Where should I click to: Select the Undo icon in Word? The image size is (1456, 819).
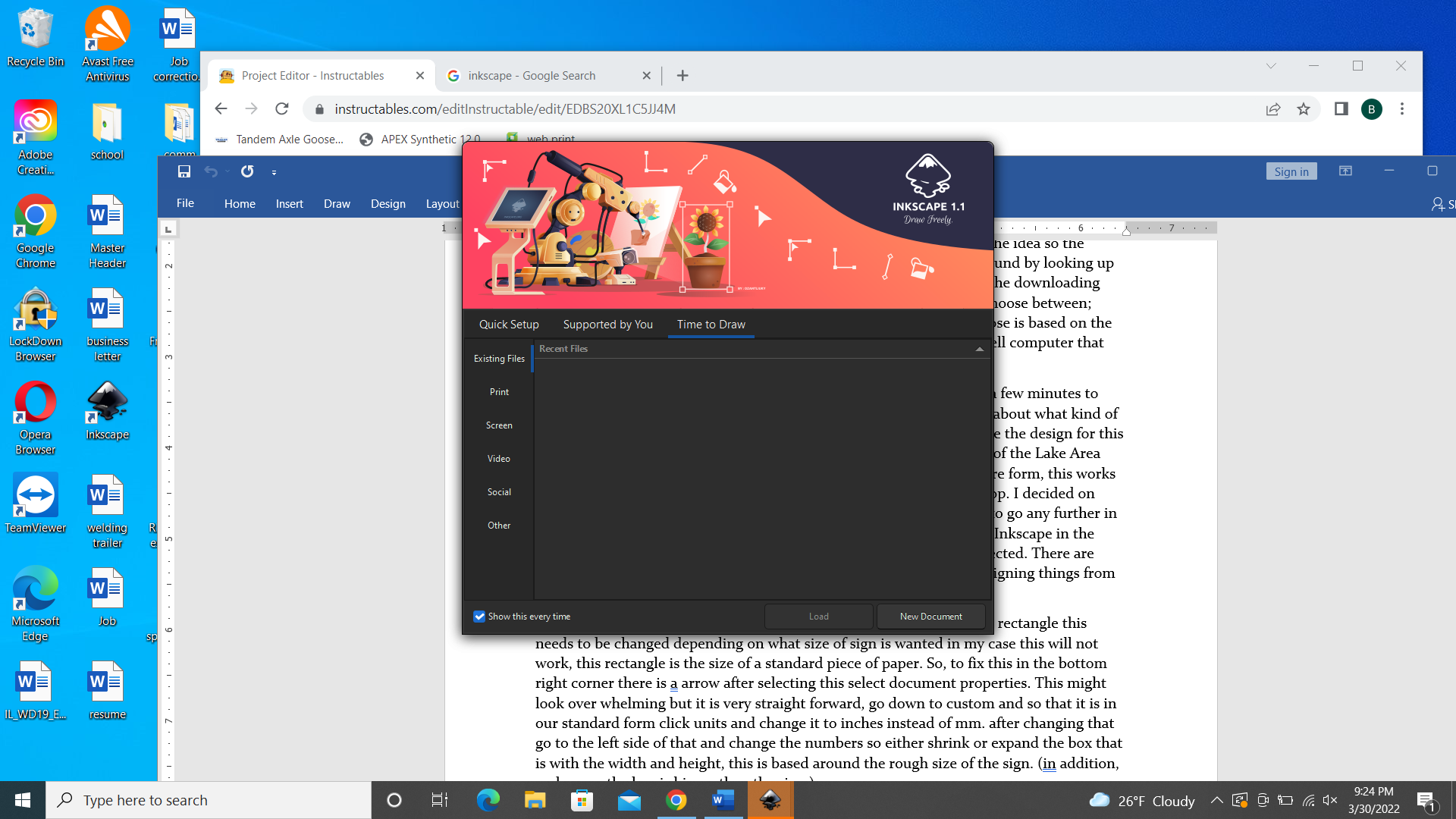click(x=212, y=172)
